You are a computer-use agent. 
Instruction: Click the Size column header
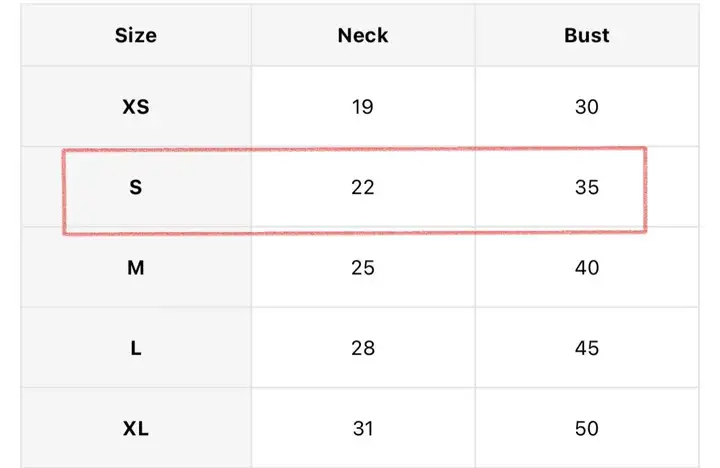point(135,35)
